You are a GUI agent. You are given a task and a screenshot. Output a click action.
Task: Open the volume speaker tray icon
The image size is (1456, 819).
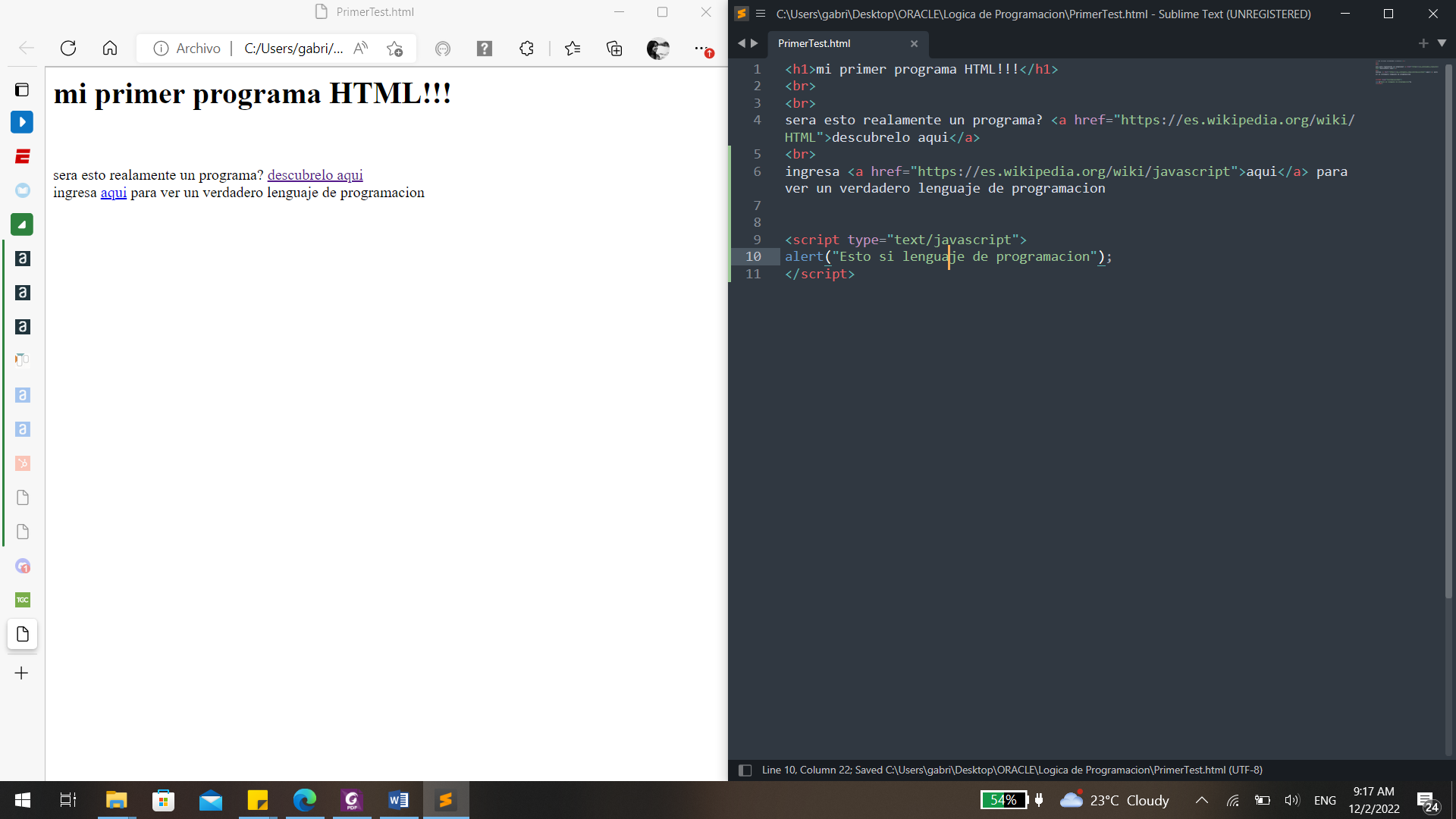[x=1292, y=800]
